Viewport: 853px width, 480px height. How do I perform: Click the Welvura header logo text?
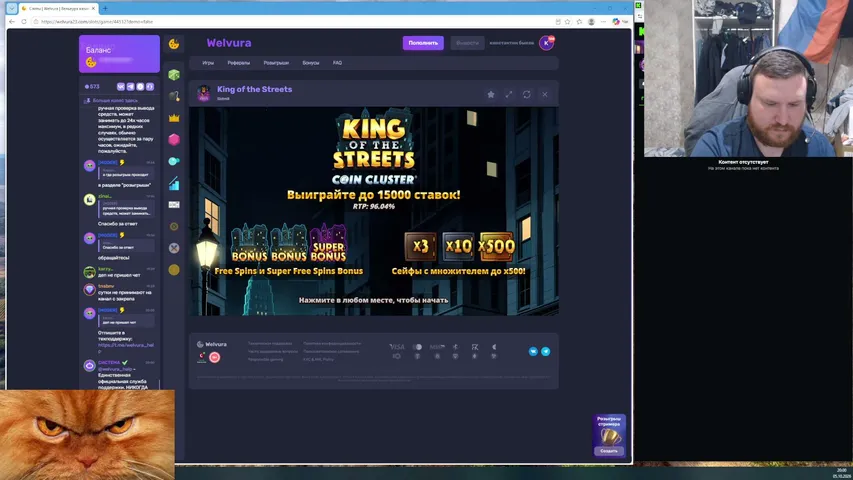[x=228, y=43]
